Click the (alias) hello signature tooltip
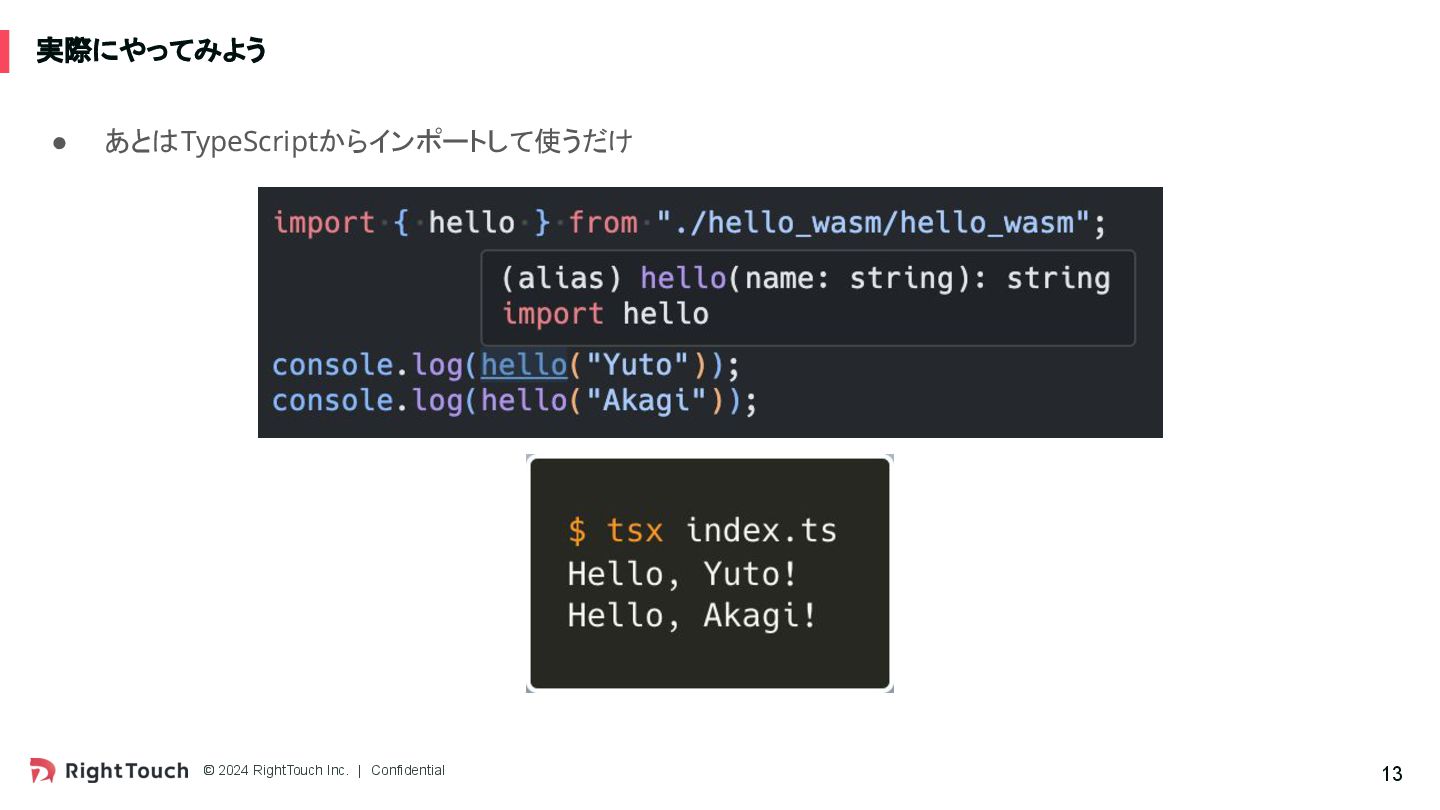Image resolution: width=1440 pixels, height=810 pixels. (806, 279)
